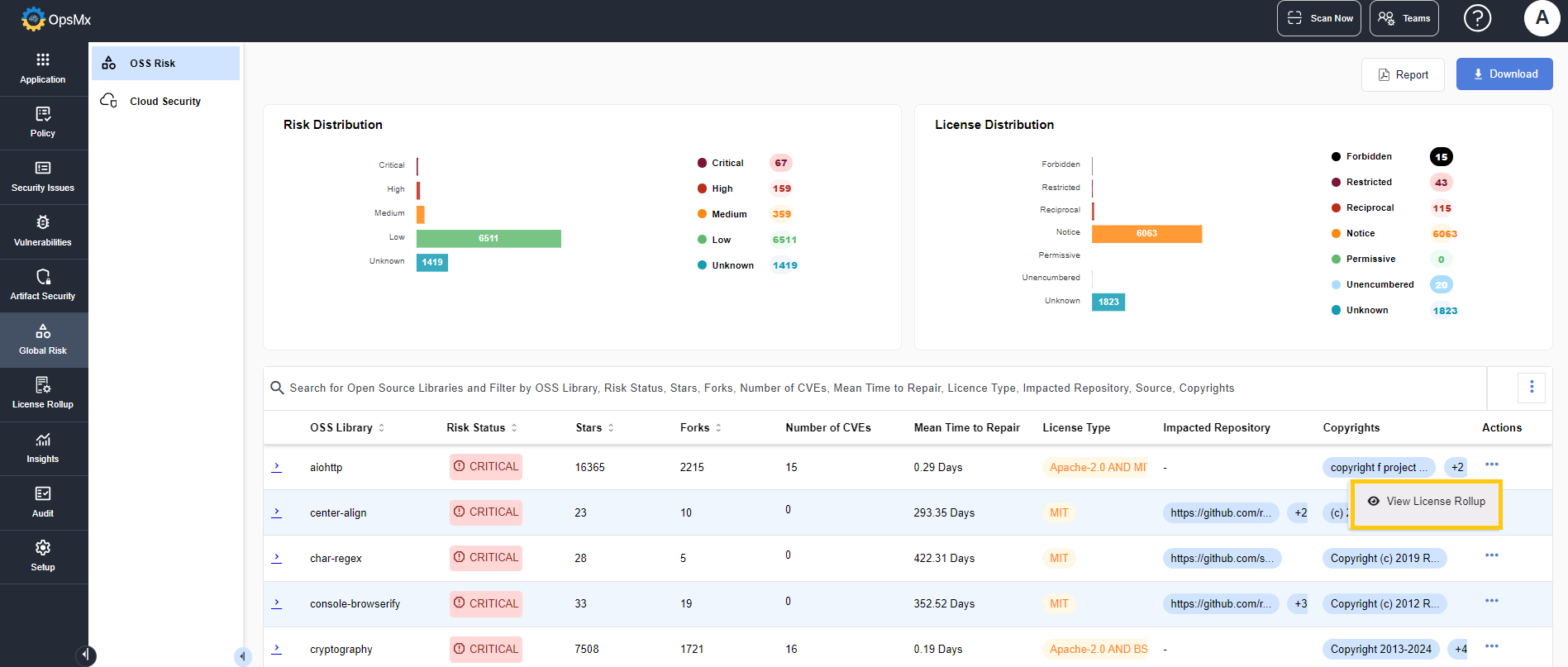Click the green Low risk bar
1568x667 pixels.
pos(488,239)
